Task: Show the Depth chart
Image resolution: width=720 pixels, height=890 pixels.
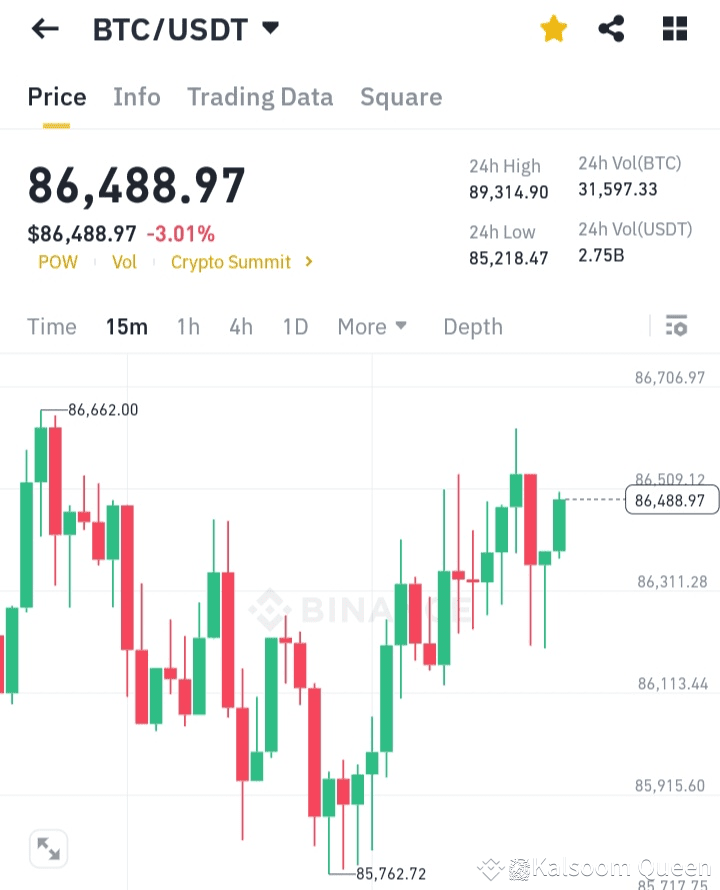Action: pos(472,327)
